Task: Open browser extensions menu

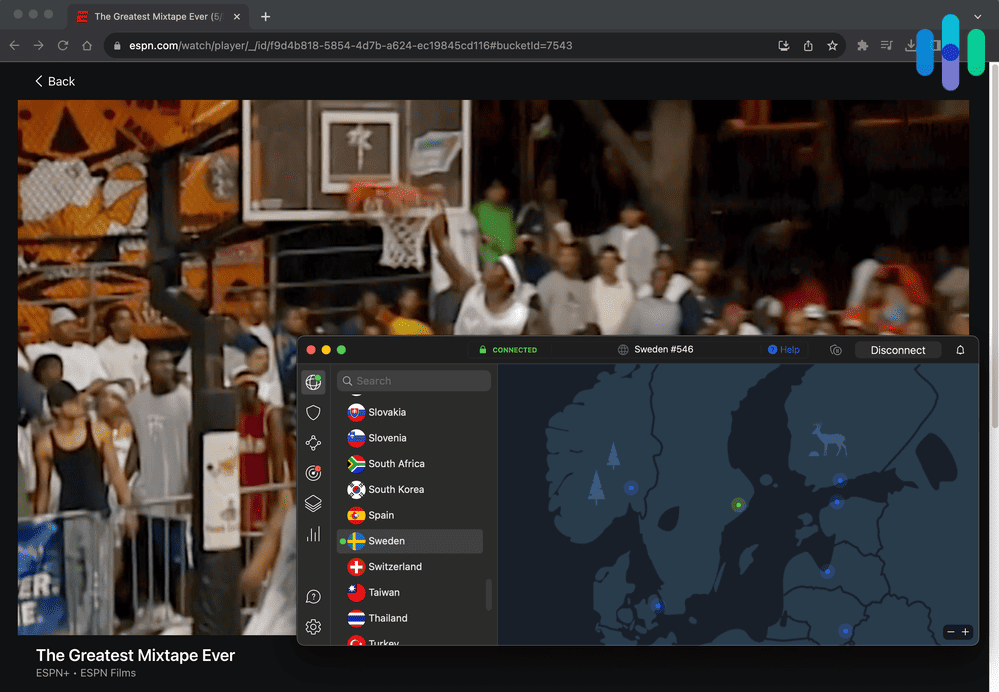Action: coord(862,45)
